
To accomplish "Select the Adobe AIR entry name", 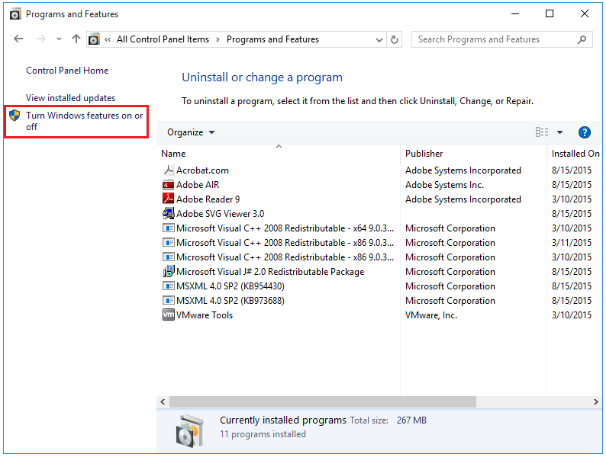I will tap(197, 185).
